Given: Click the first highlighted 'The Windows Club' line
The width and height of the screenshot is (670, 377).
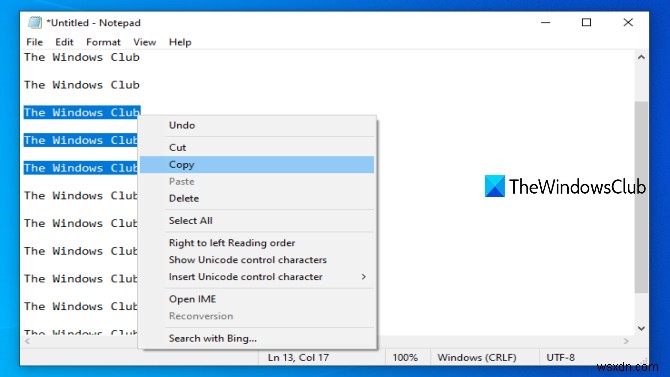Looking at the screenshot, I should pos(82,112).
